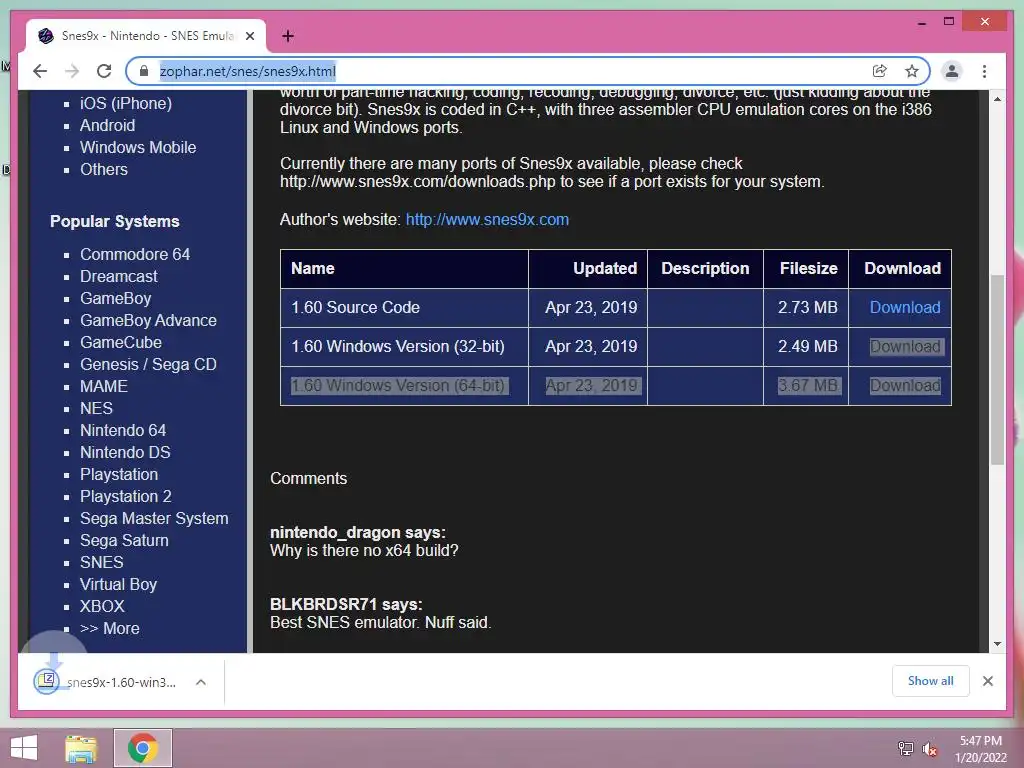Reload the current page
This screenshot has height=768, width=1024.
104,71
